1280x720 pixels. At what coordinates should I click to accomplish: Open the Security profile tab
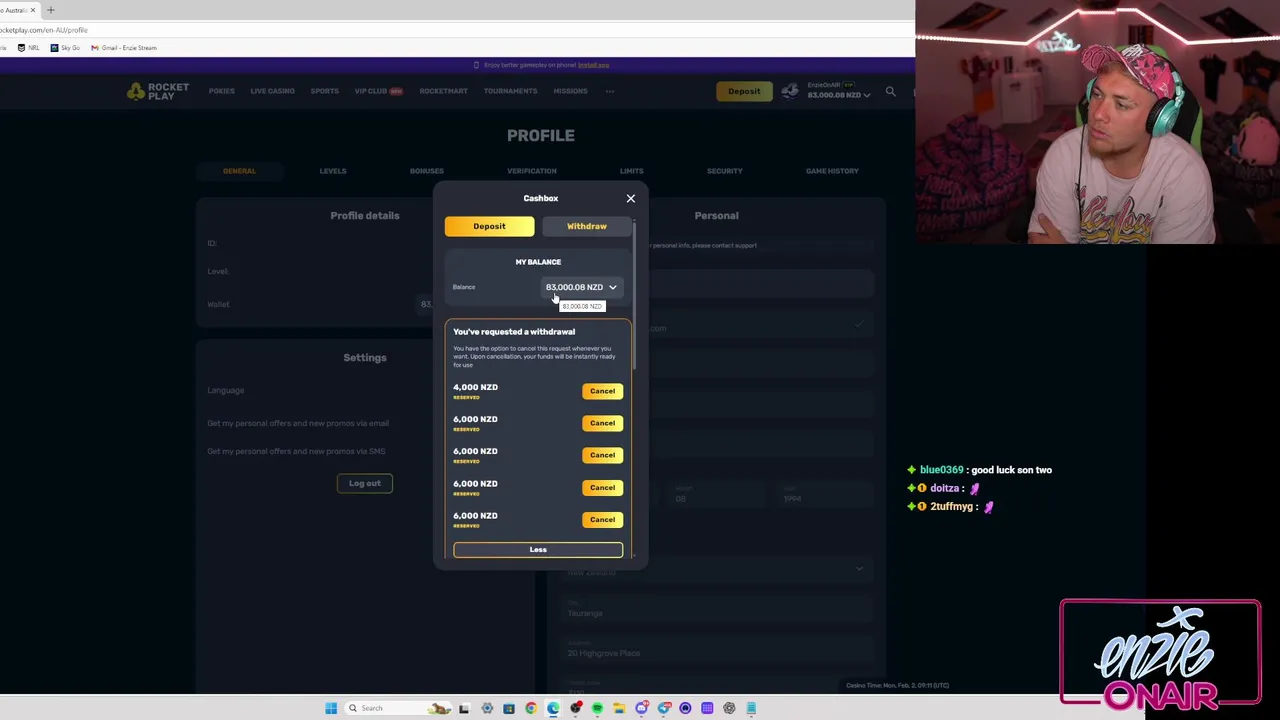pos(725,171)
